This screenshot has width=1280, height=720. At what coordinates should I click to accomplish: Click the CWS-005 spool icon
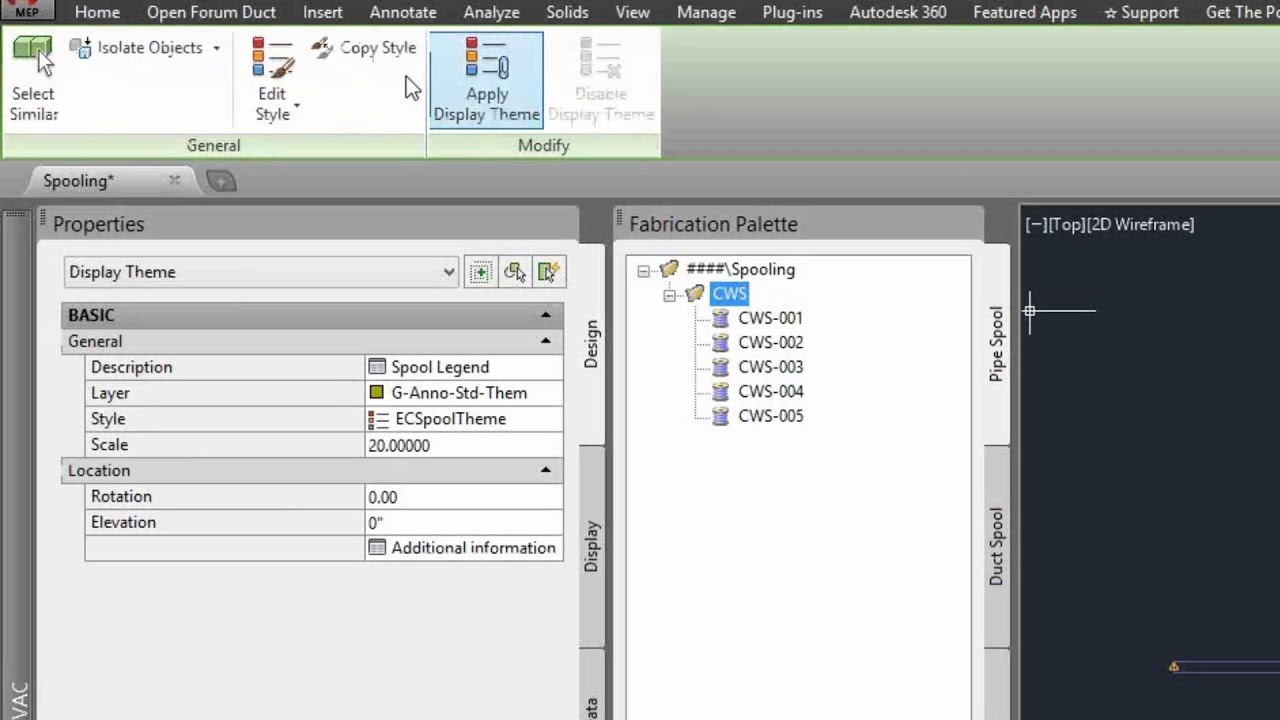coord(720,416)
